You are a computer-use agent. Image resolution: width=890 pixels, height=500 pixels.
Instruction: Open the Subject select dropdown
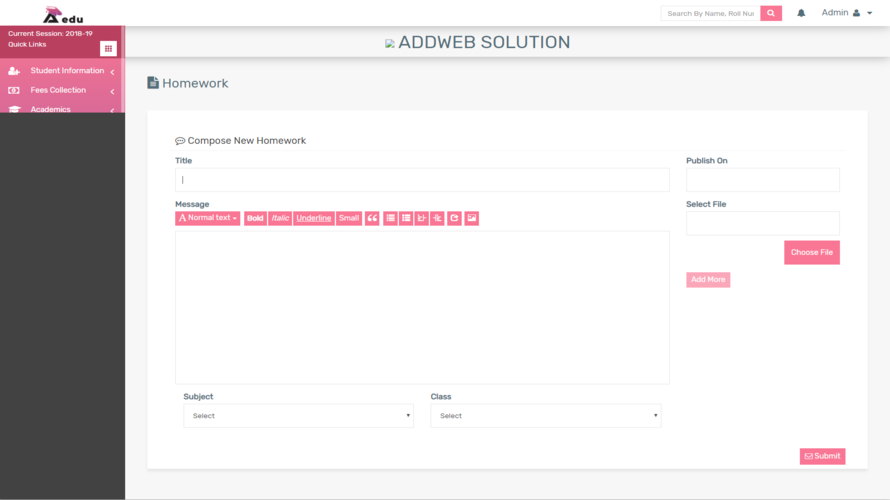coord(299,416)
